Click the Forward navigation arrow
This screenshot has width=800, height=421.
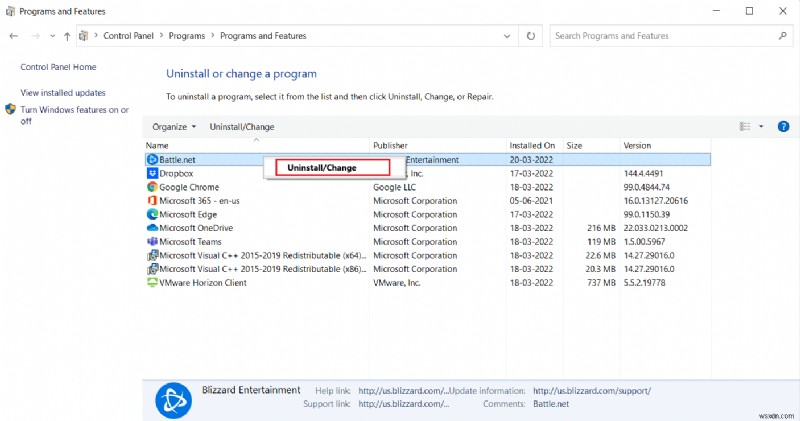[35, 36]
